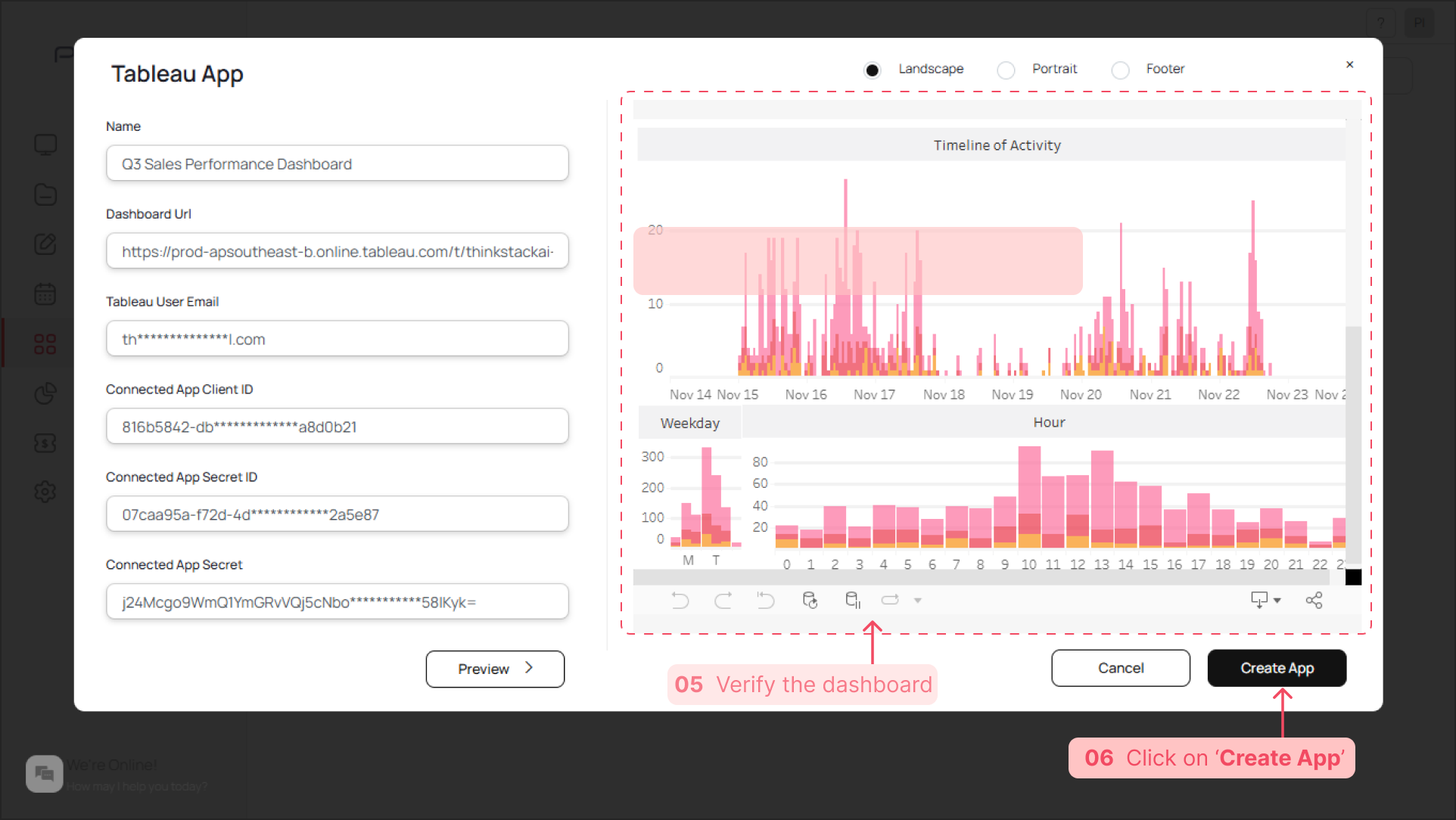Close the Tableau App dialog
The height and width of the screenshot is (820, 1456).
[1349, 65]
